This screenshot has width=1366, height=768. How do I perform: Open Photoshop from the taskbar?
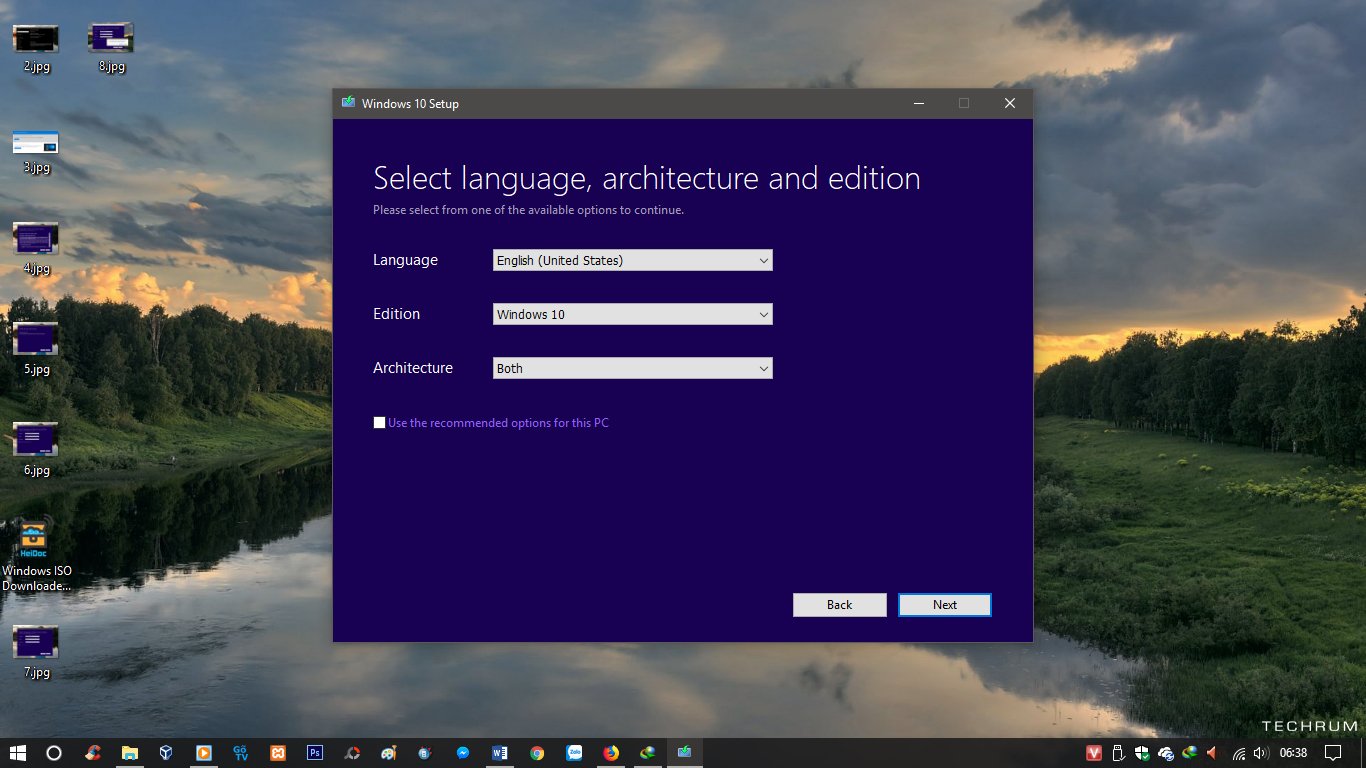(x=315, y=753)
